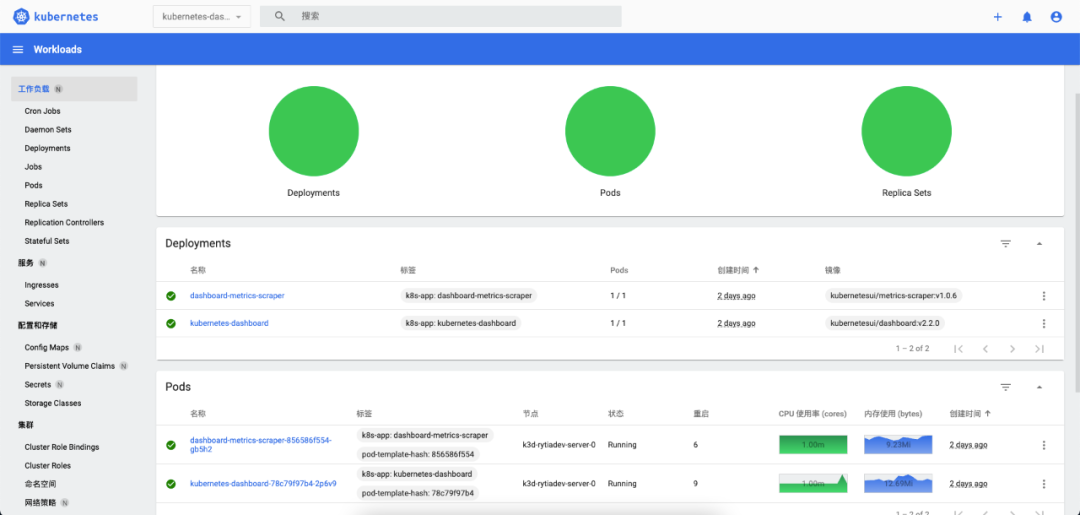Open Jobs in sidebar

33,167
